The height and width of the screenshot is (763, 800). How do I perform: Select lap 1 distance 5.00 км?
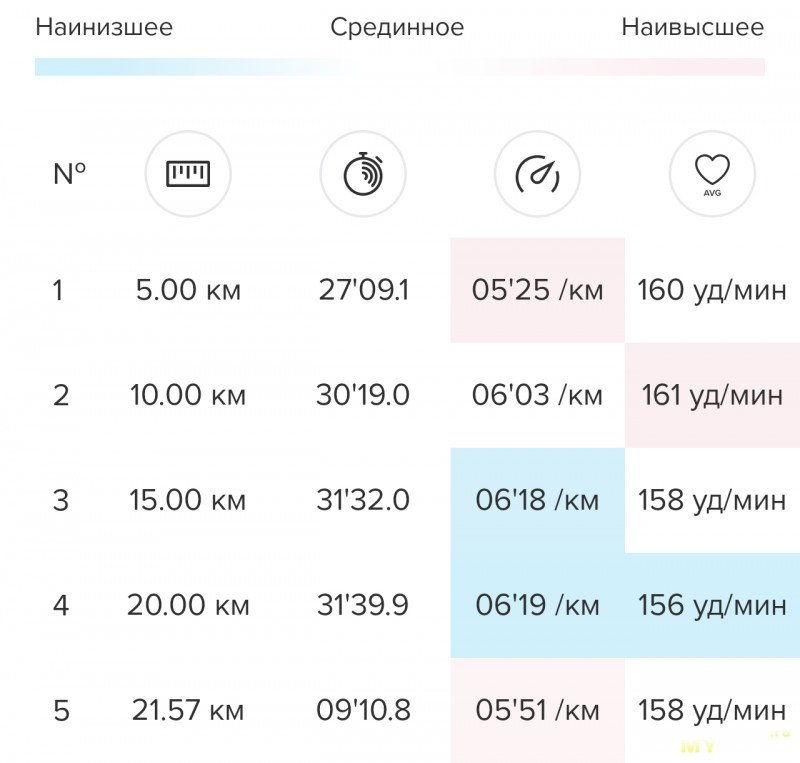(x=188, y=290)
